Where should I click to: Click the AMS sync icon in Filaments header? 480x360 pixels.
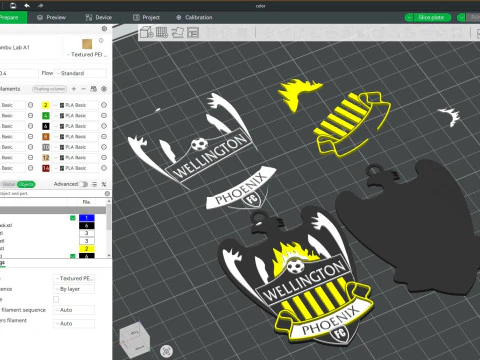tap(94, 89)
